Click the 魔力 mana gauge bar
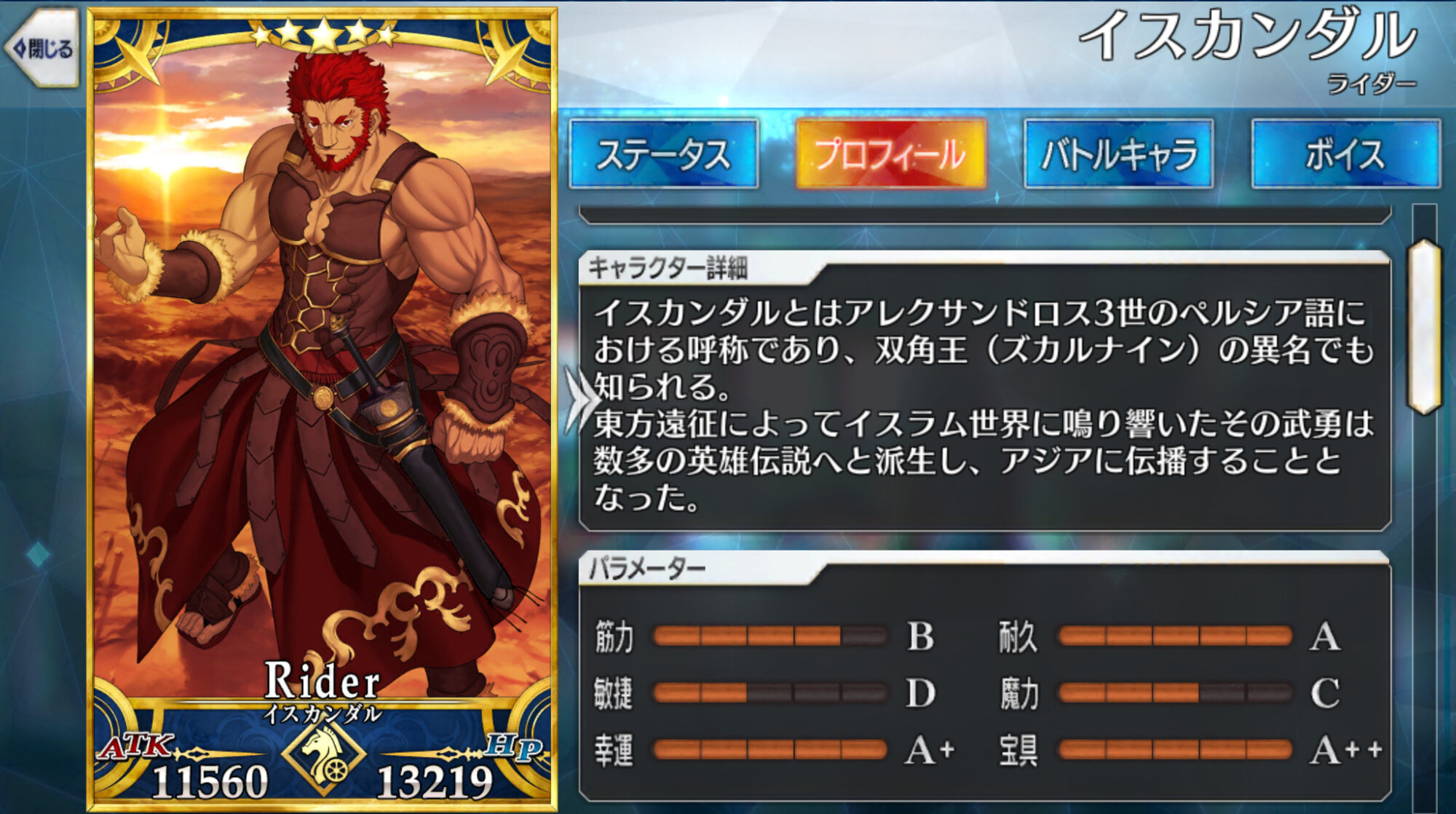The width and height of the screenshot is (1456, 814). pos(1175,692)
